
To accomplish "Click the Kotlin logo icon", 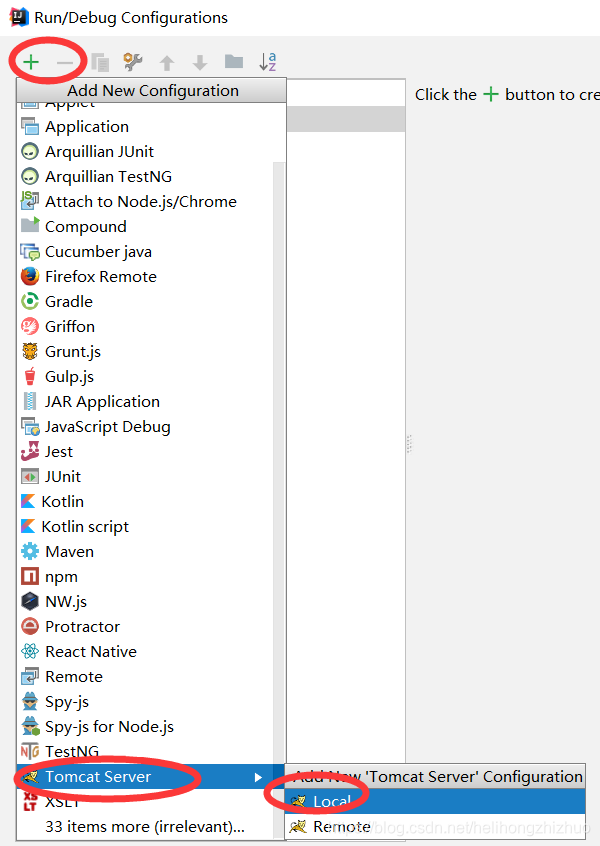I will tap(28, 501).
